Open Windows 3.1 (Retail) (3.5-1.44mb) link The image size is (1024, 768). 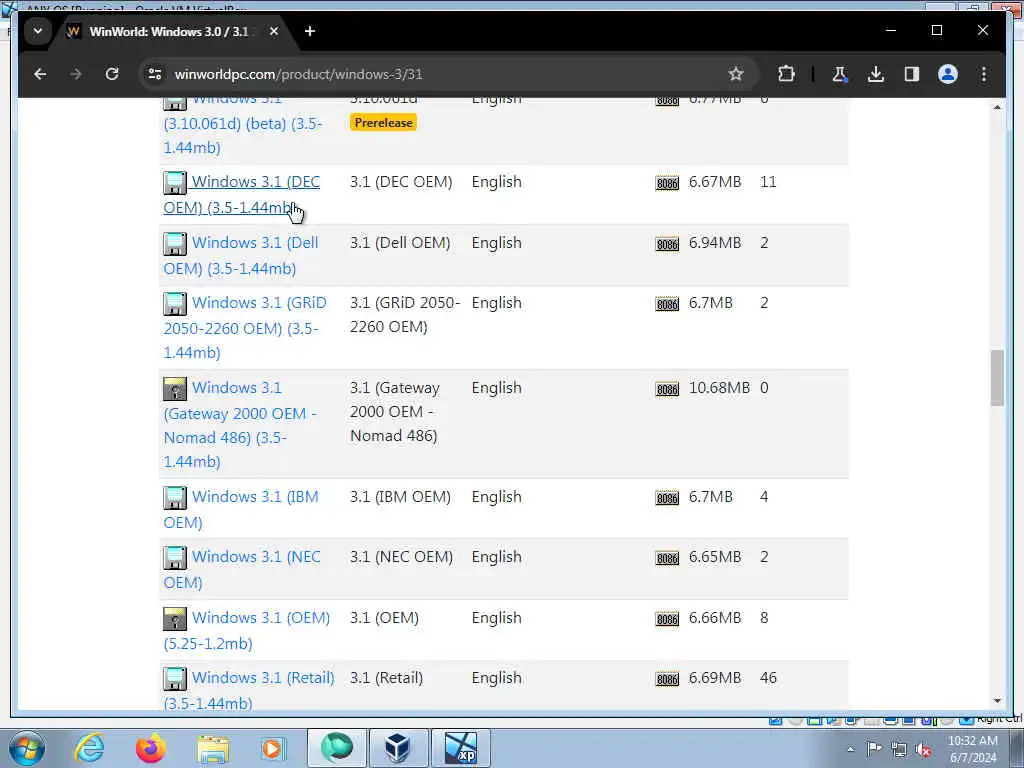tap(249, 690)
